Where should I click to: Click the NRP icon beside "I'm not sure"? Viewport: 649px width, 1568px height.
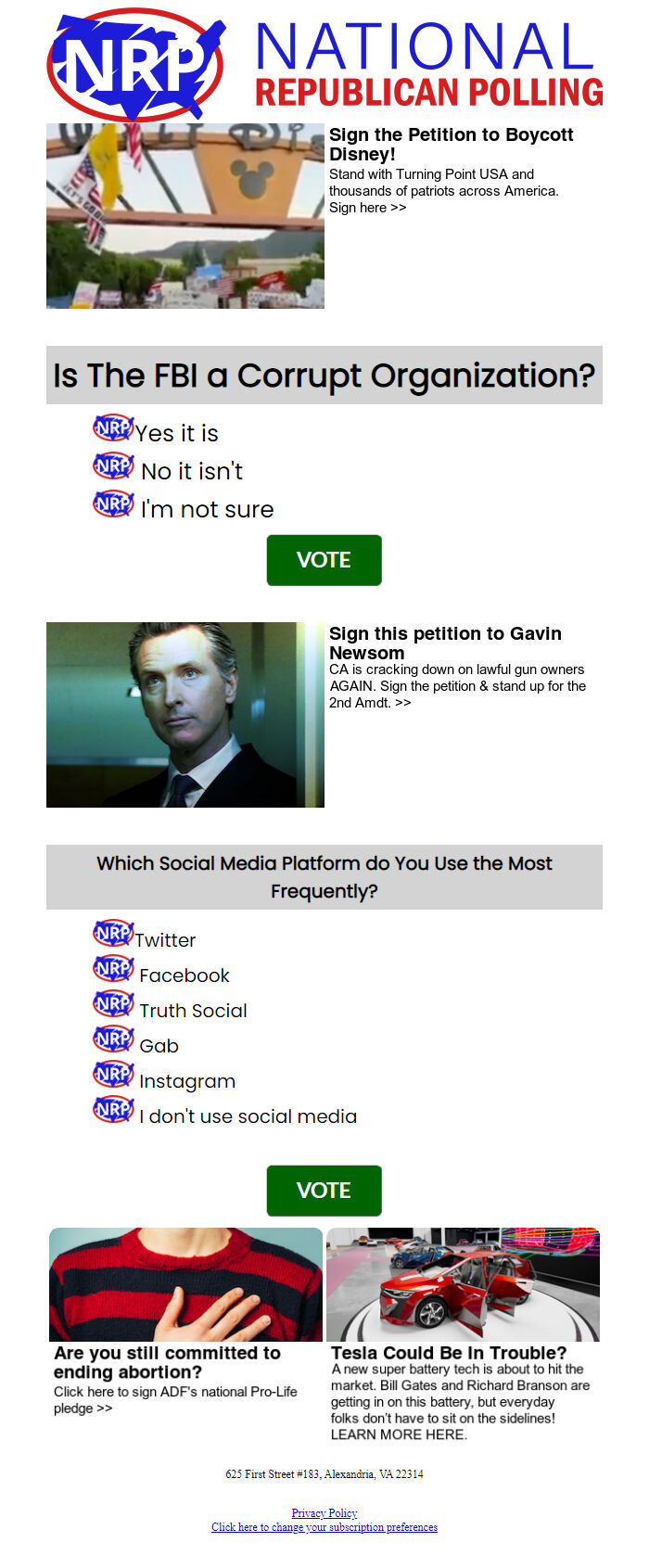coord(111,504)
